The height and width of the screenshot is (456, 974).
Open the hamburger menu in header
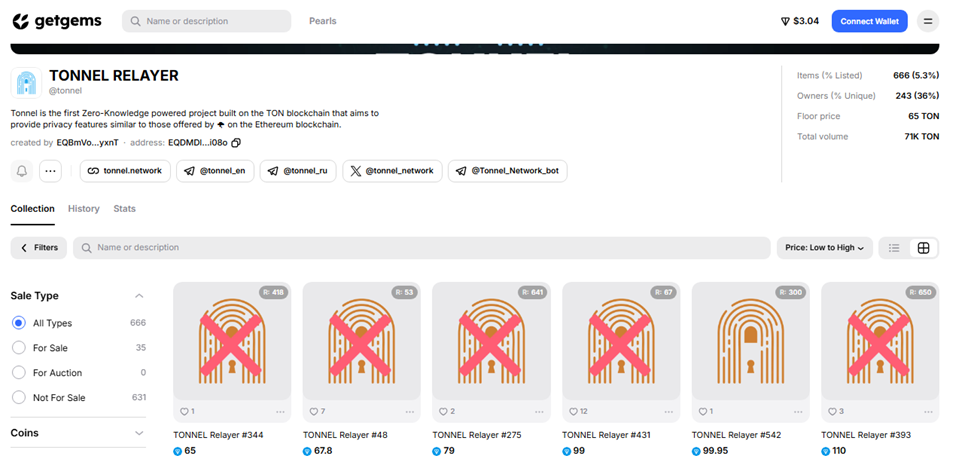[x=927, y=21]
